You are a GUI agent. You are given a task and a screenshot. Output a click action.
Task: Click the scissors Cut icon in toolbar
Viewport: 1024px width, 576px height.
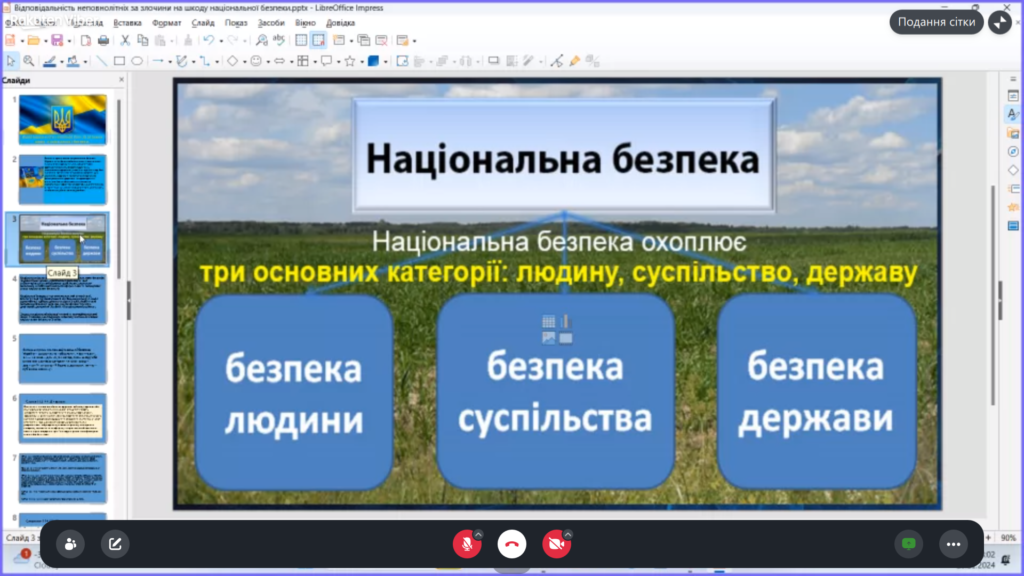coord(125,41)
